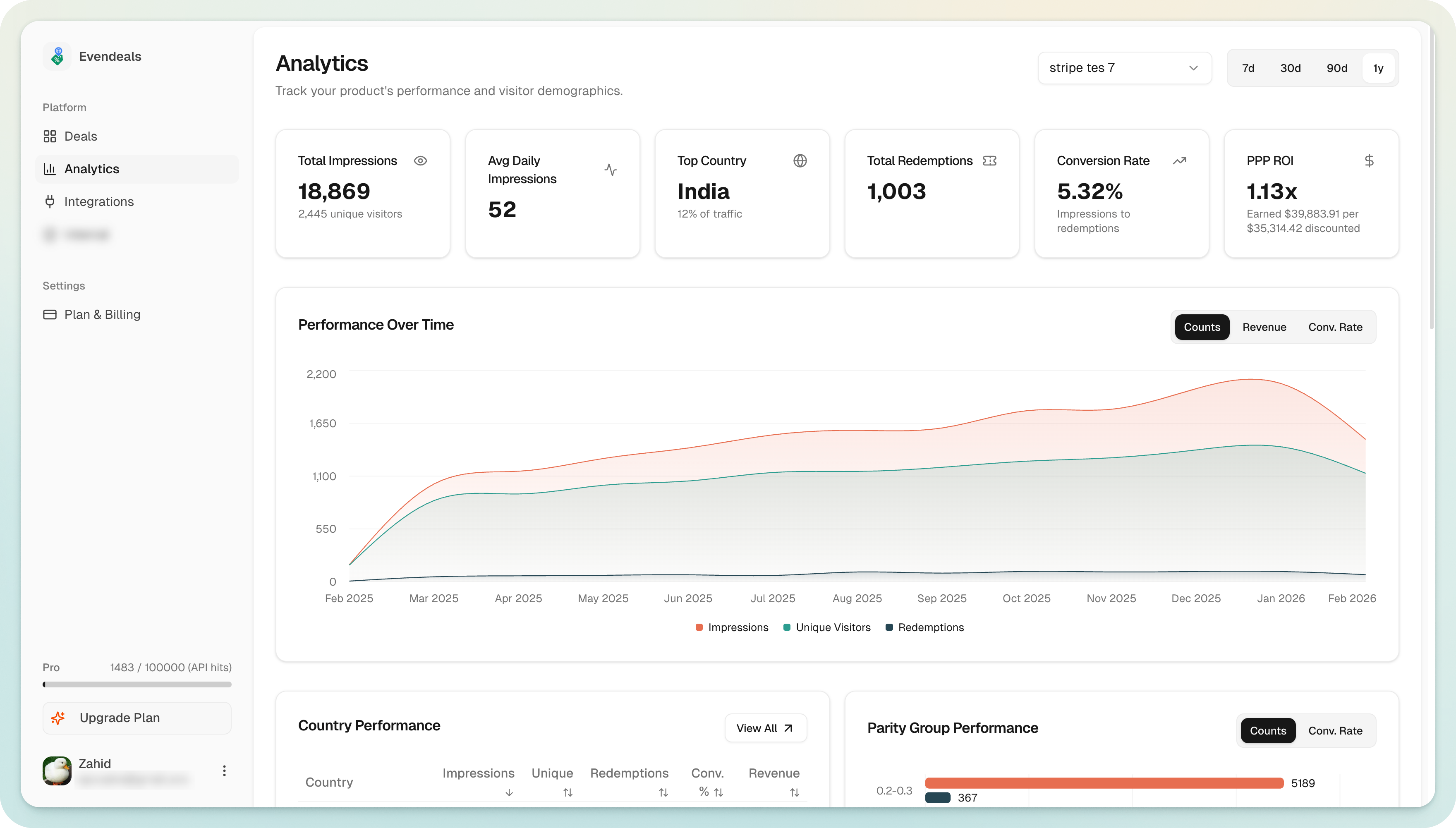The width and height of the screenshot is (1456, 828).
Task: Toggle the Unique Visitors legend entry
Action: pyautogui.click(x=826, y=627)
